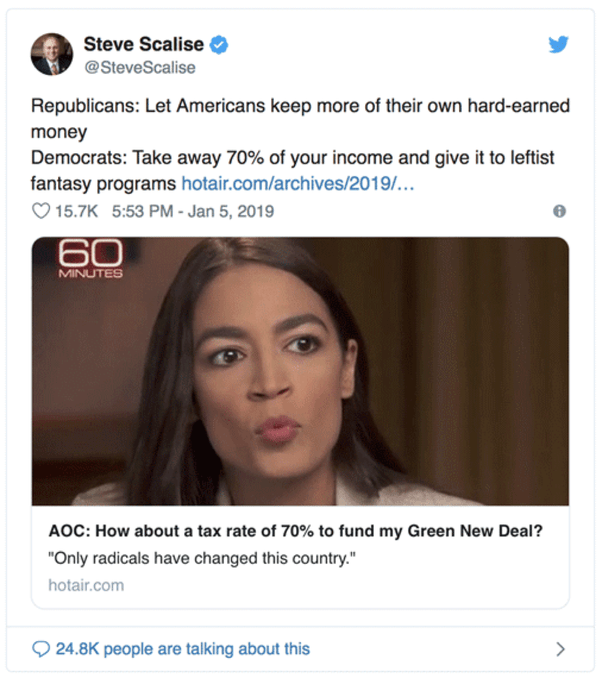Image resolution: width=602 pixels, height=678 pixels.
Task: Click the 'Only radicals have changed this country' description
Action: pos(202,558)
